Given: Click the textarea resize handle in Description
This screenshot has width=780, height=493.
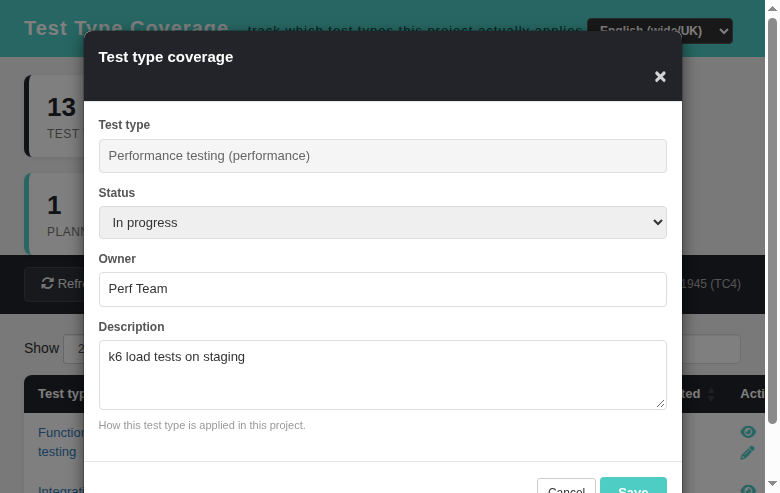Looking at the screenshot, I should coord(660,403).
